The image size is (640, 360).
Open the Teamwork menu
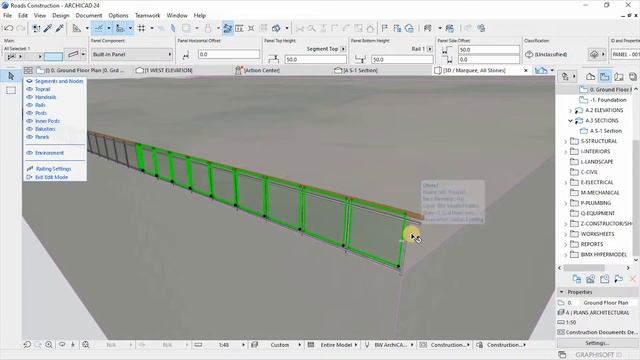pos(147,16)
